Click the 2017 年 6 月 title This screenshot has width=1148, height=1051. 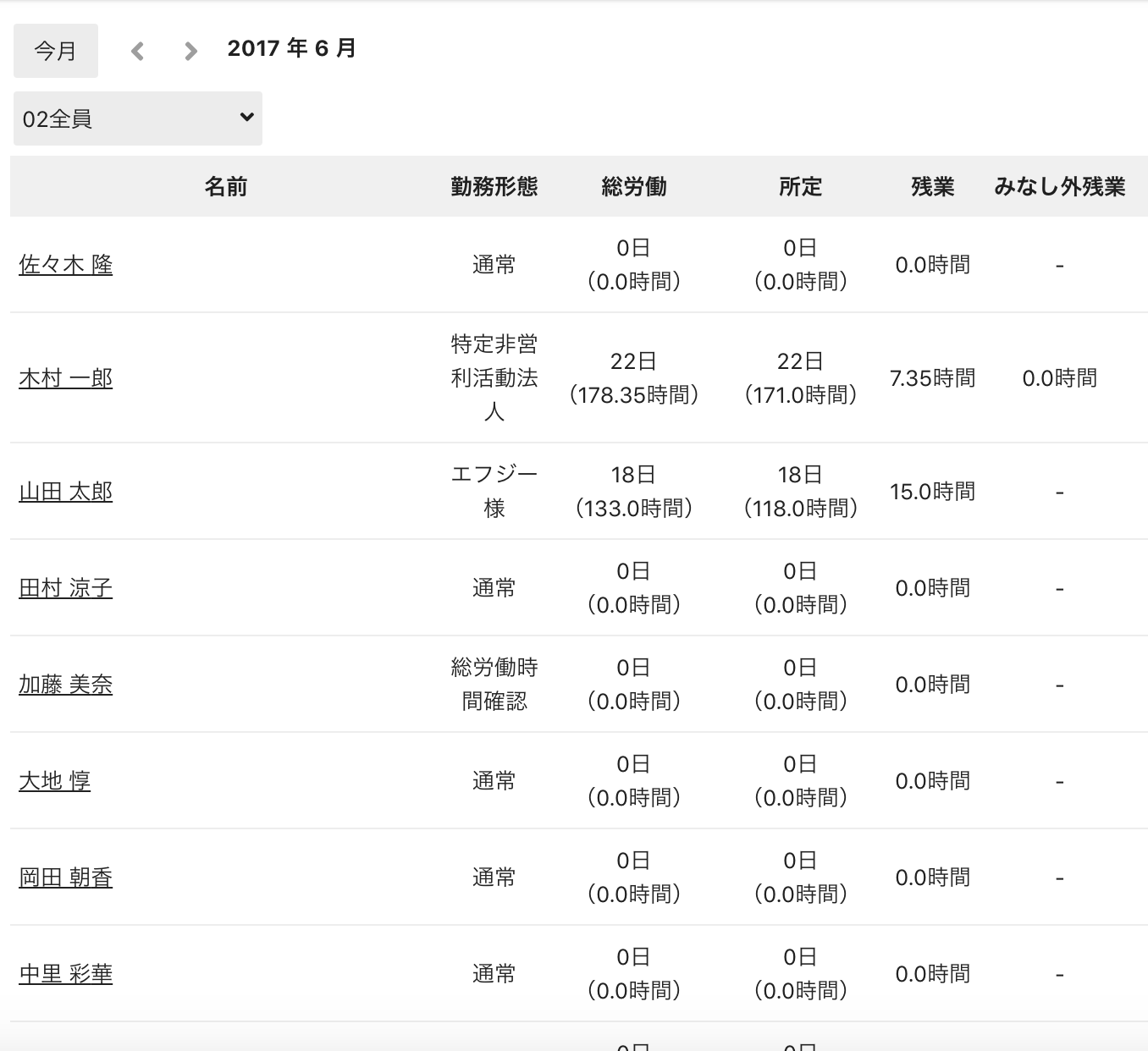point(292,48)
